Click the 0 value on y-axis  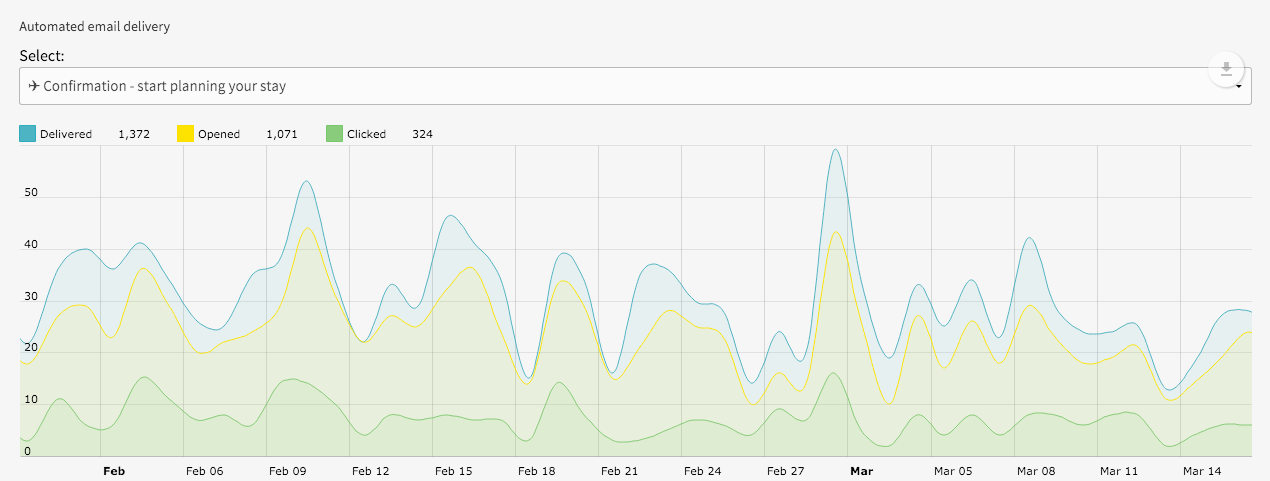click(x=28, y=451)
